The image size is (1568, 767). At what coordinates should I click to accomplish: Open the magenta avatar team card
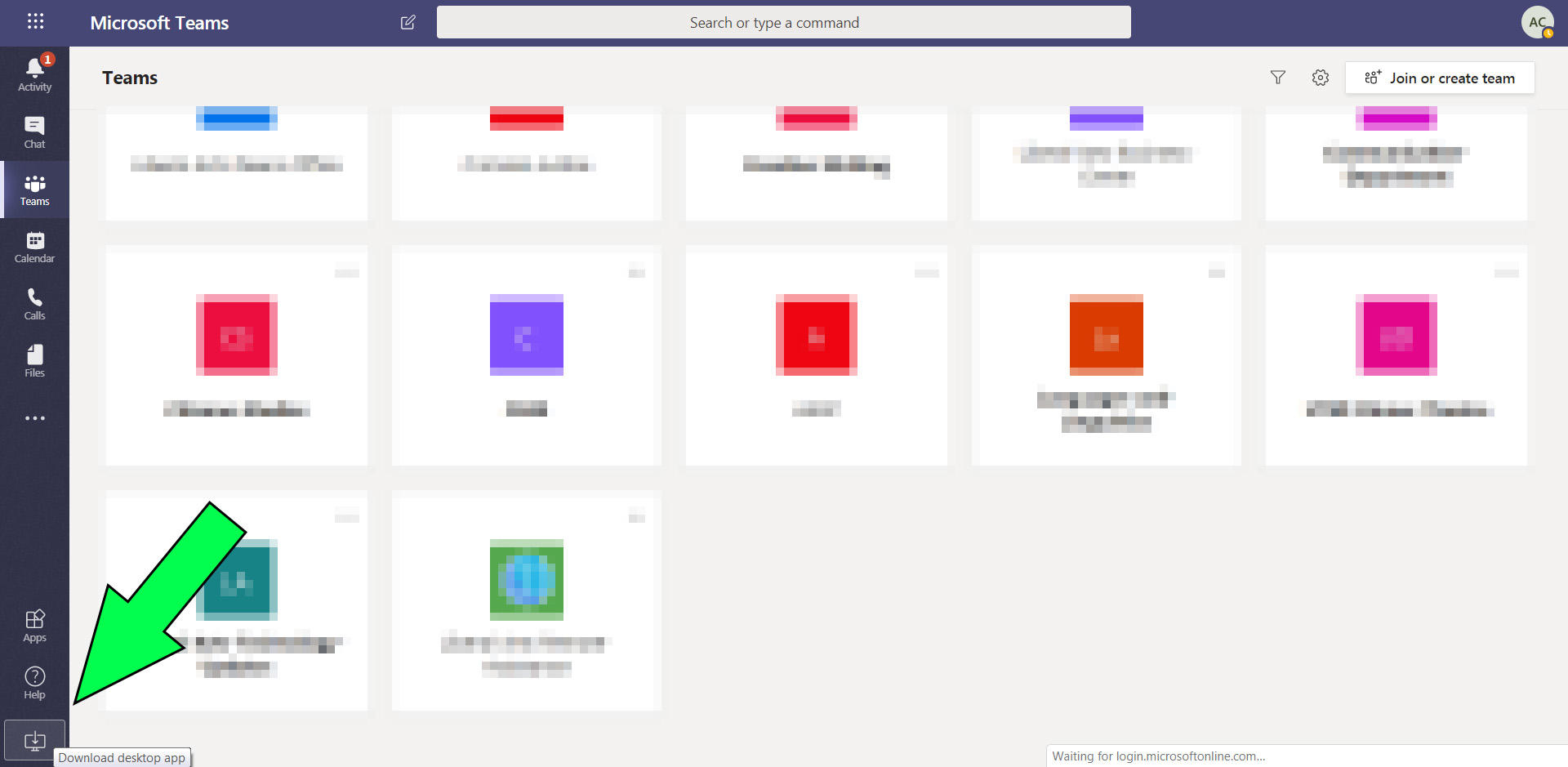(1396, 355)
